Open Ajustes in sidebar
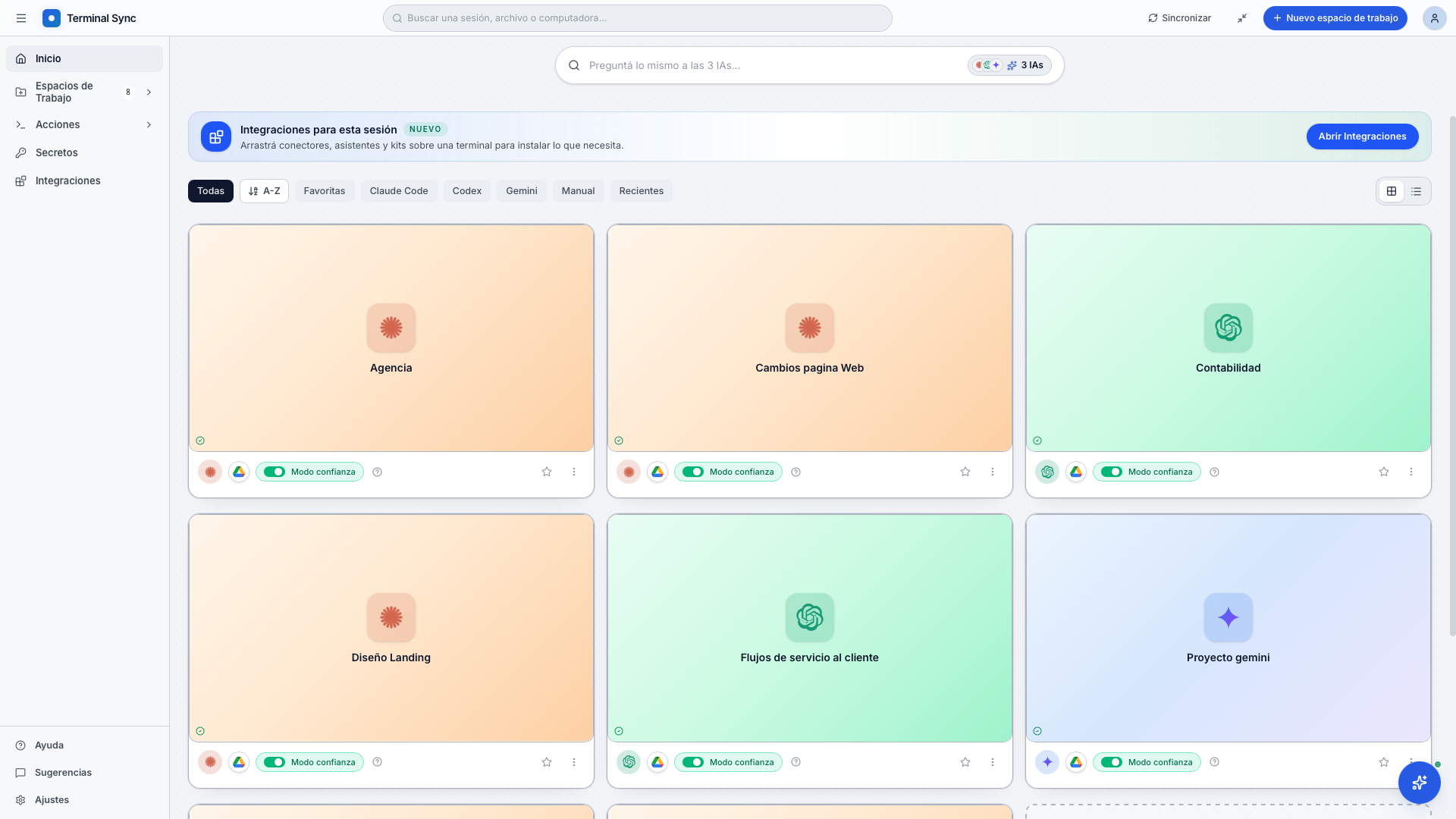1456x819 pixels. 84,800
